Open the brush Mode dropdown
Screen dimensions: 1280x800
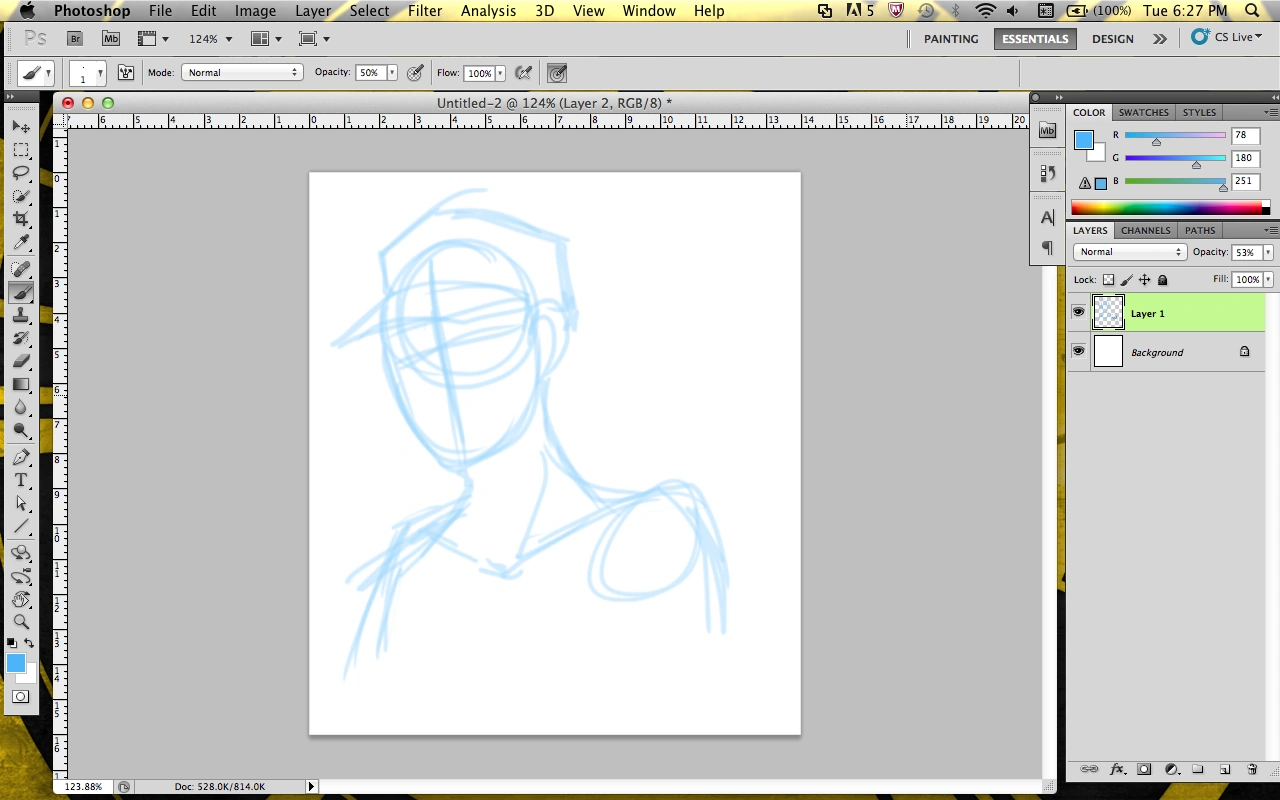tap(242, 73)
